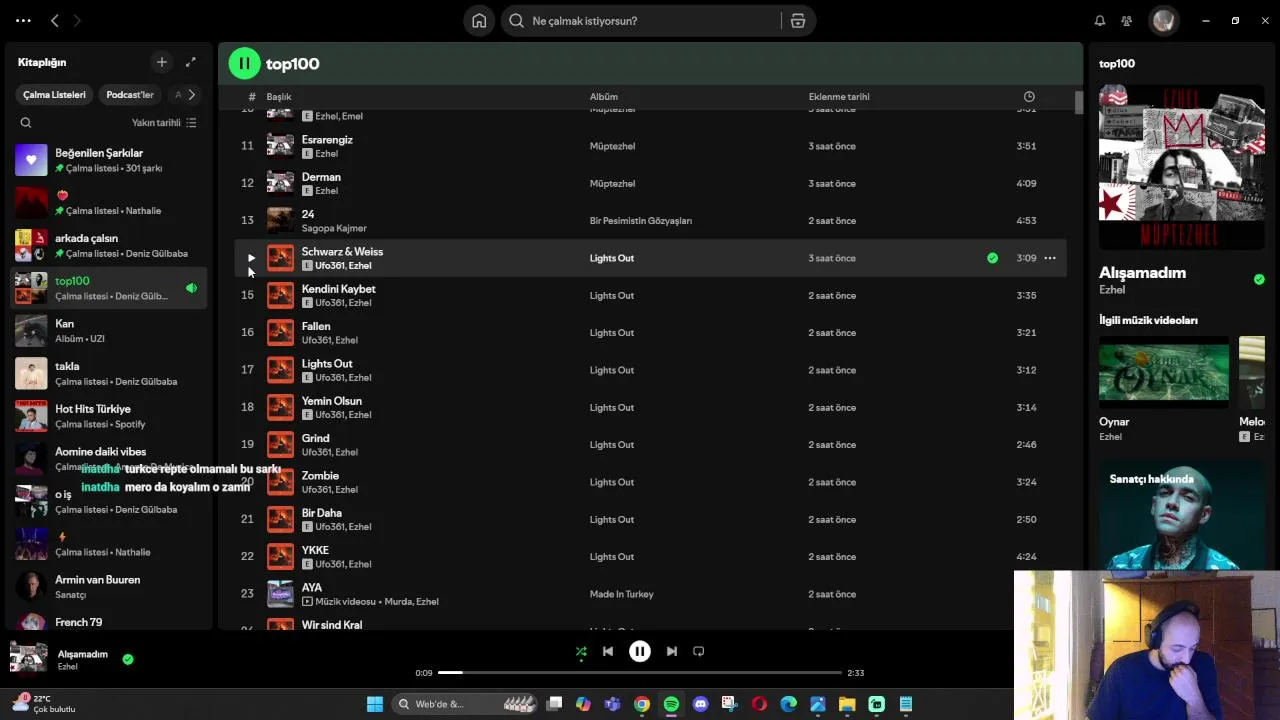Viewport: 1280px width, 720px height.
Task: Open Opera browser from the taskbar
Action: point(759,704)
